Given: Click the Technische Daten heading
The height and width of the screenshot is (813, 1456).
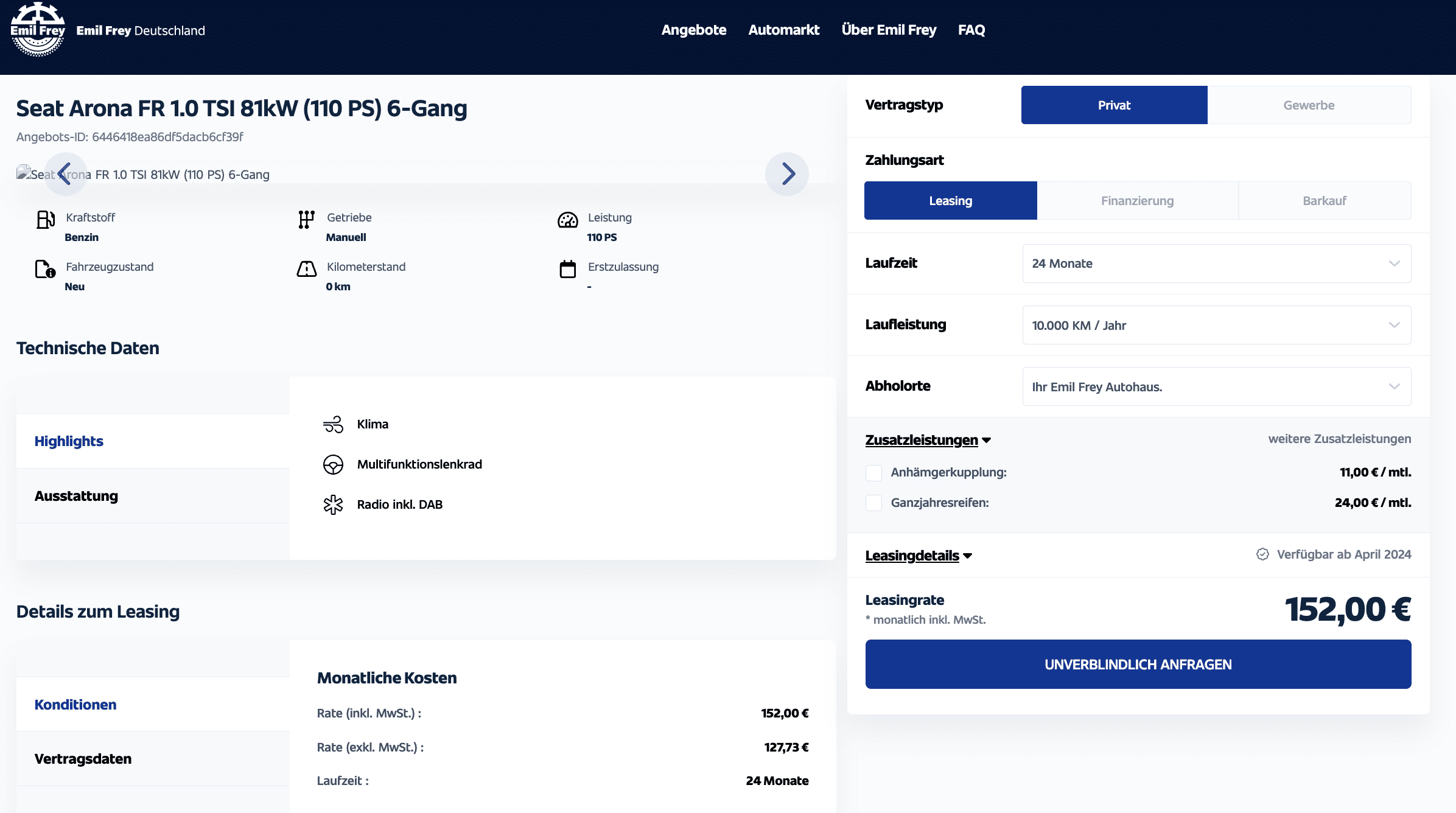Looking at the screenshot, I should pyautogui.click(x=88, y=348).
